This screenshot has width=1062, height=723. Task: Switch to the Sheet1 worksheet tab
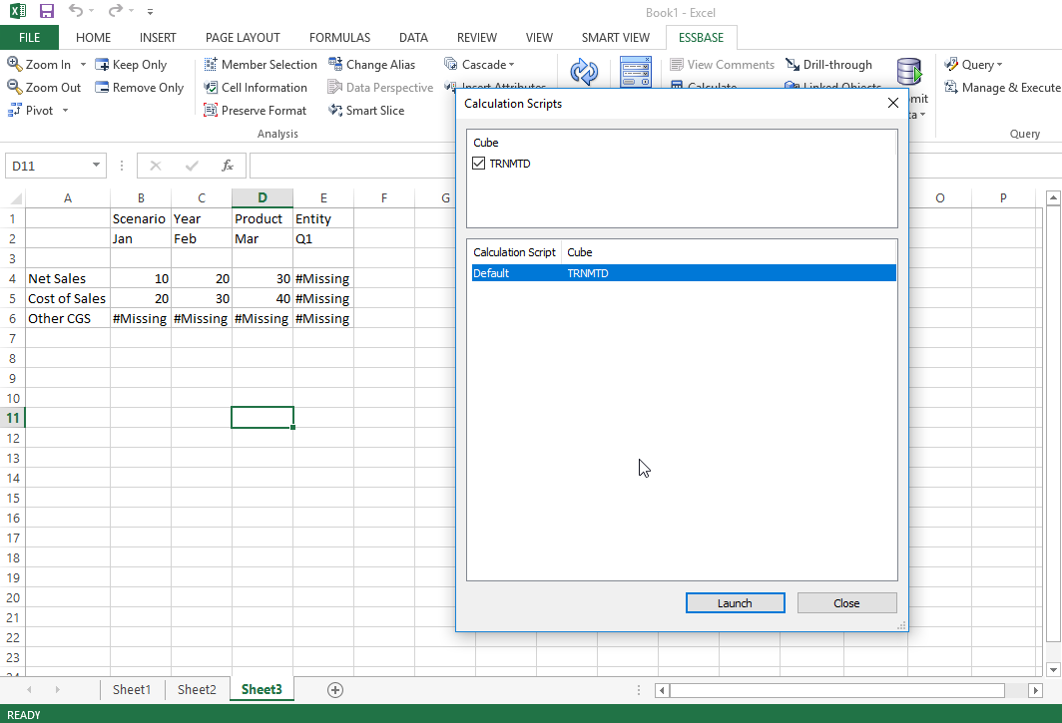point(131,690)
